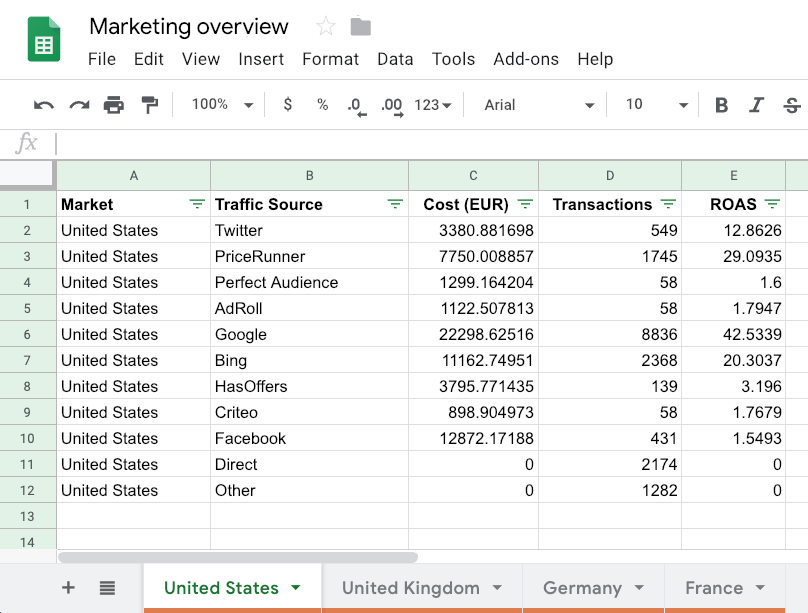This screenshot has height=613, width=808.
Task: Open the Google Sheets home icon
Action: (x=44, y=39)
